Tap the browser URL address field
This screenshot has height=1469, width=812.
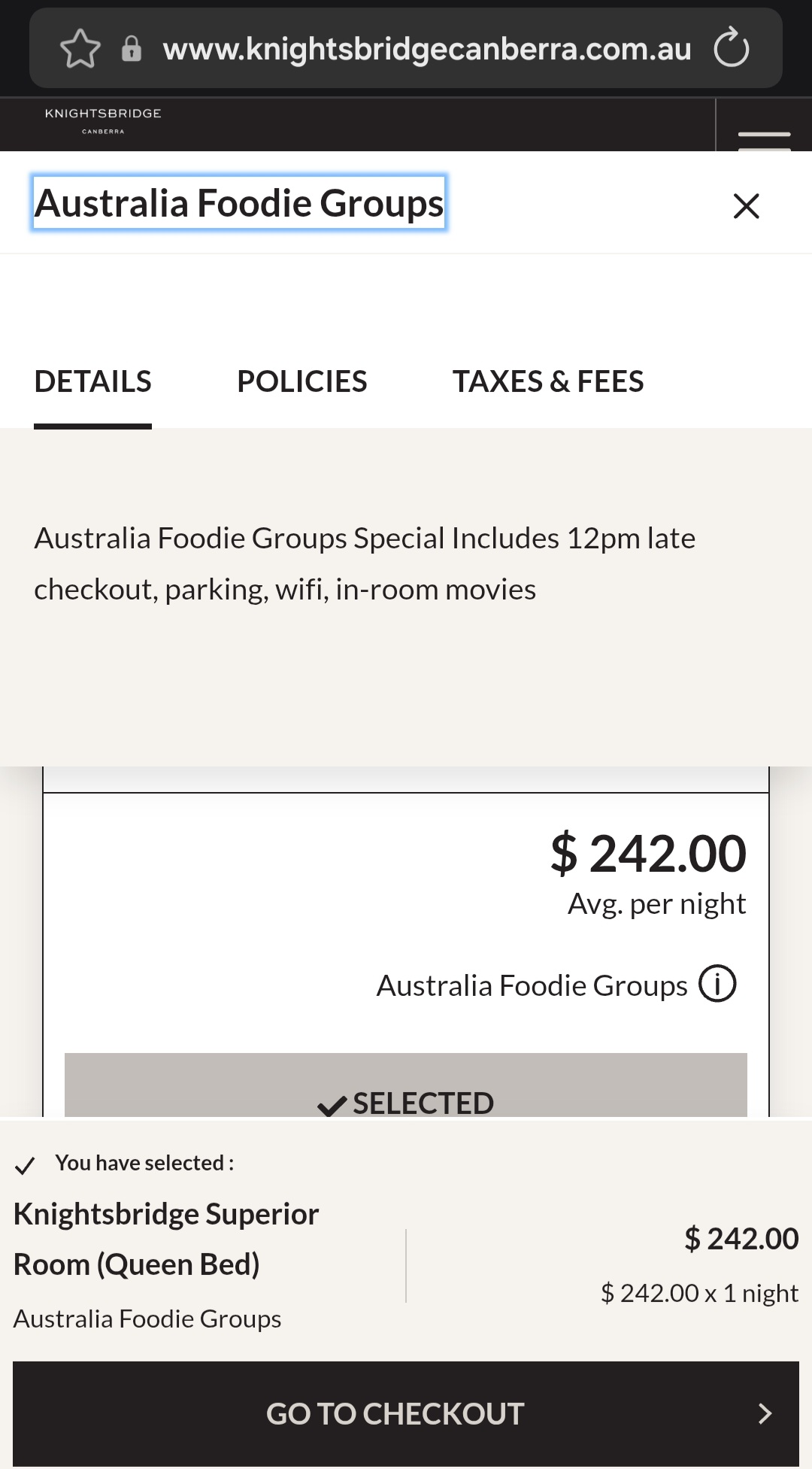tap(426, 49)
